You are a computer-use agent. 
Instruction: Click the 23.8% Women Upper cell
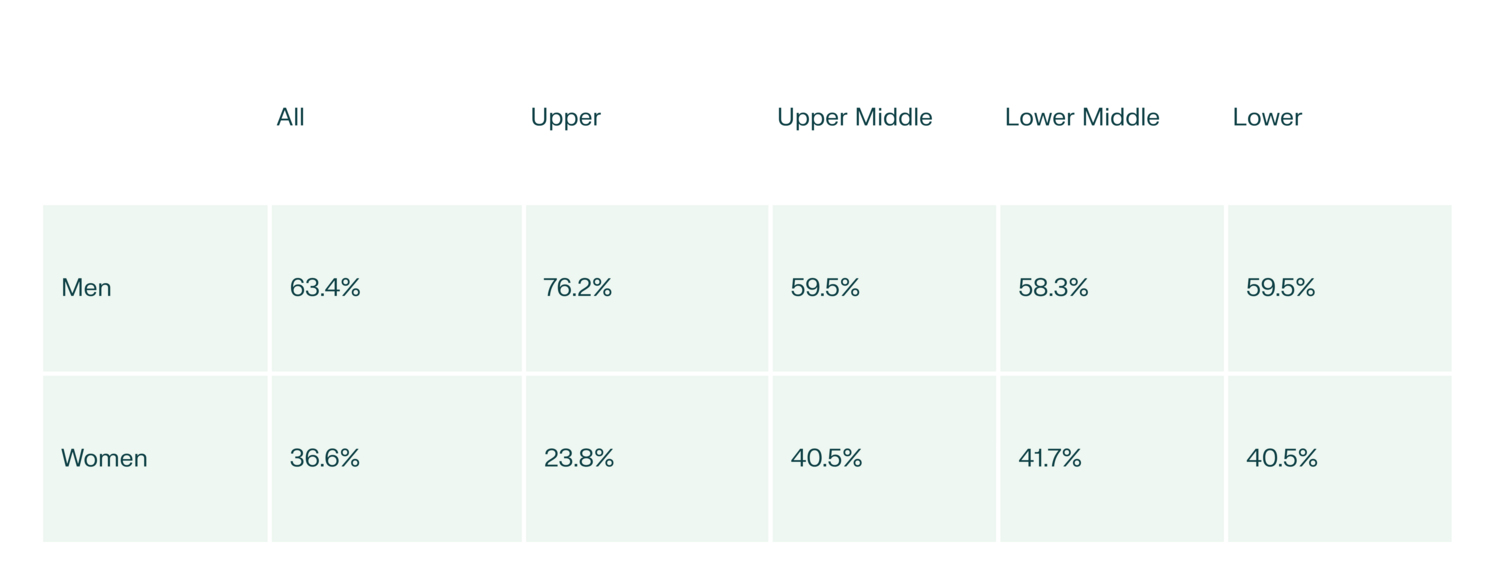(x=579, y=458)
